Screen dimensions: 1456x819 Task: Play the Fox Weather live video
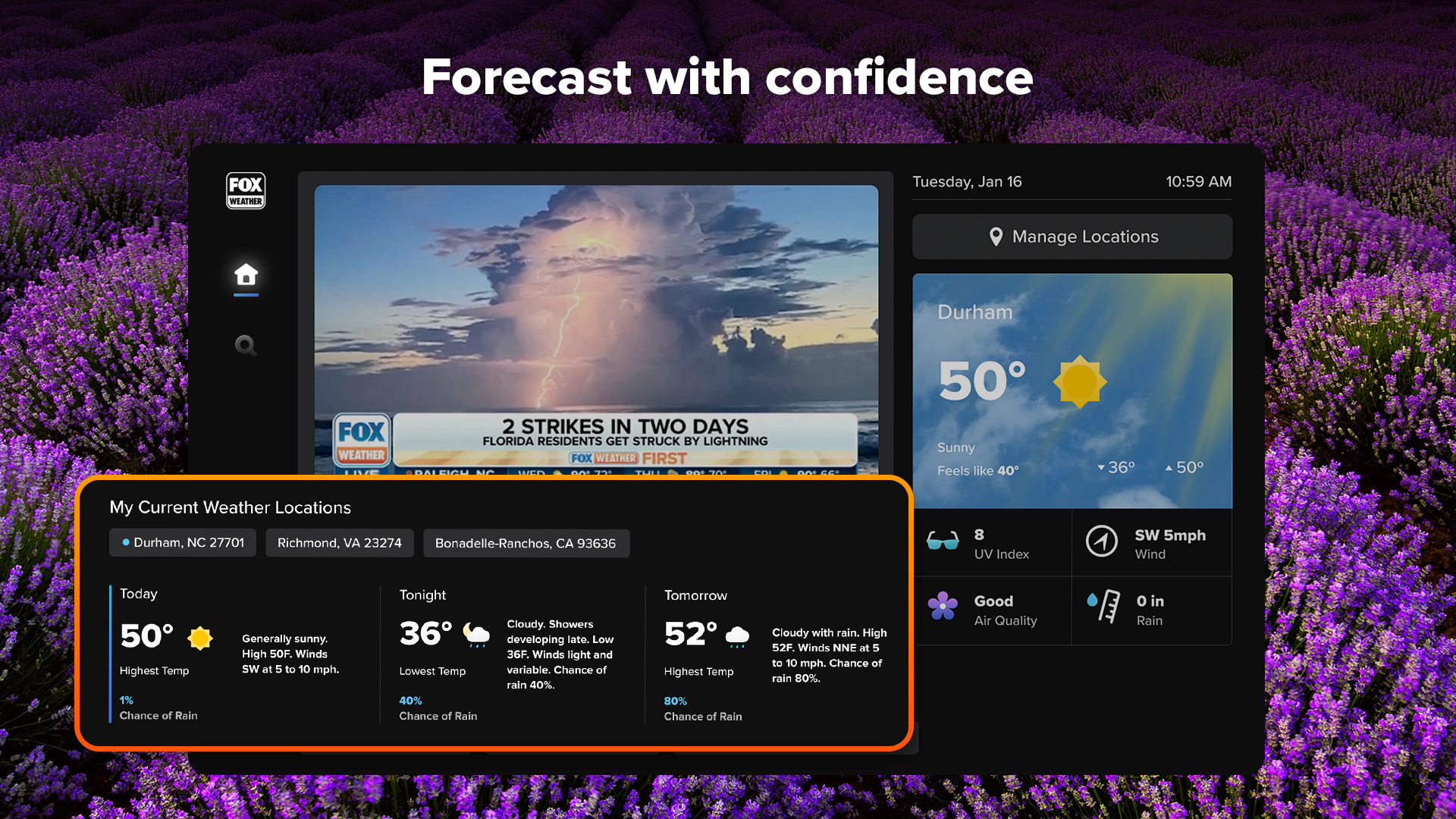(x=596, y=318)
